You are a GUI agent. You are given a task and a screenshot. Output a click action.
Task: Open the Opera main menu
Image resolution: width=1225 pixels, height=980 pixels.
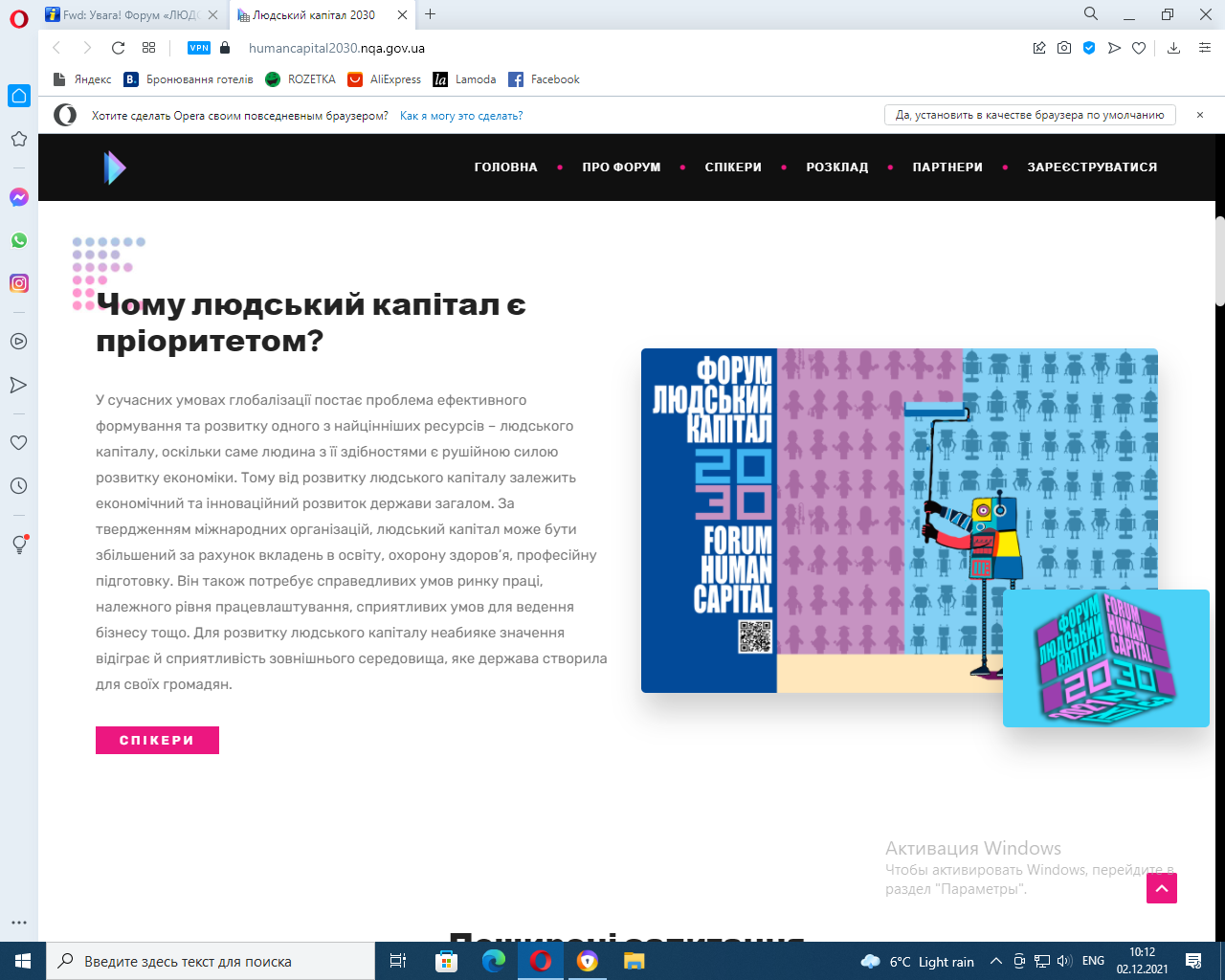pyautogui.click(x=18, y=17)
